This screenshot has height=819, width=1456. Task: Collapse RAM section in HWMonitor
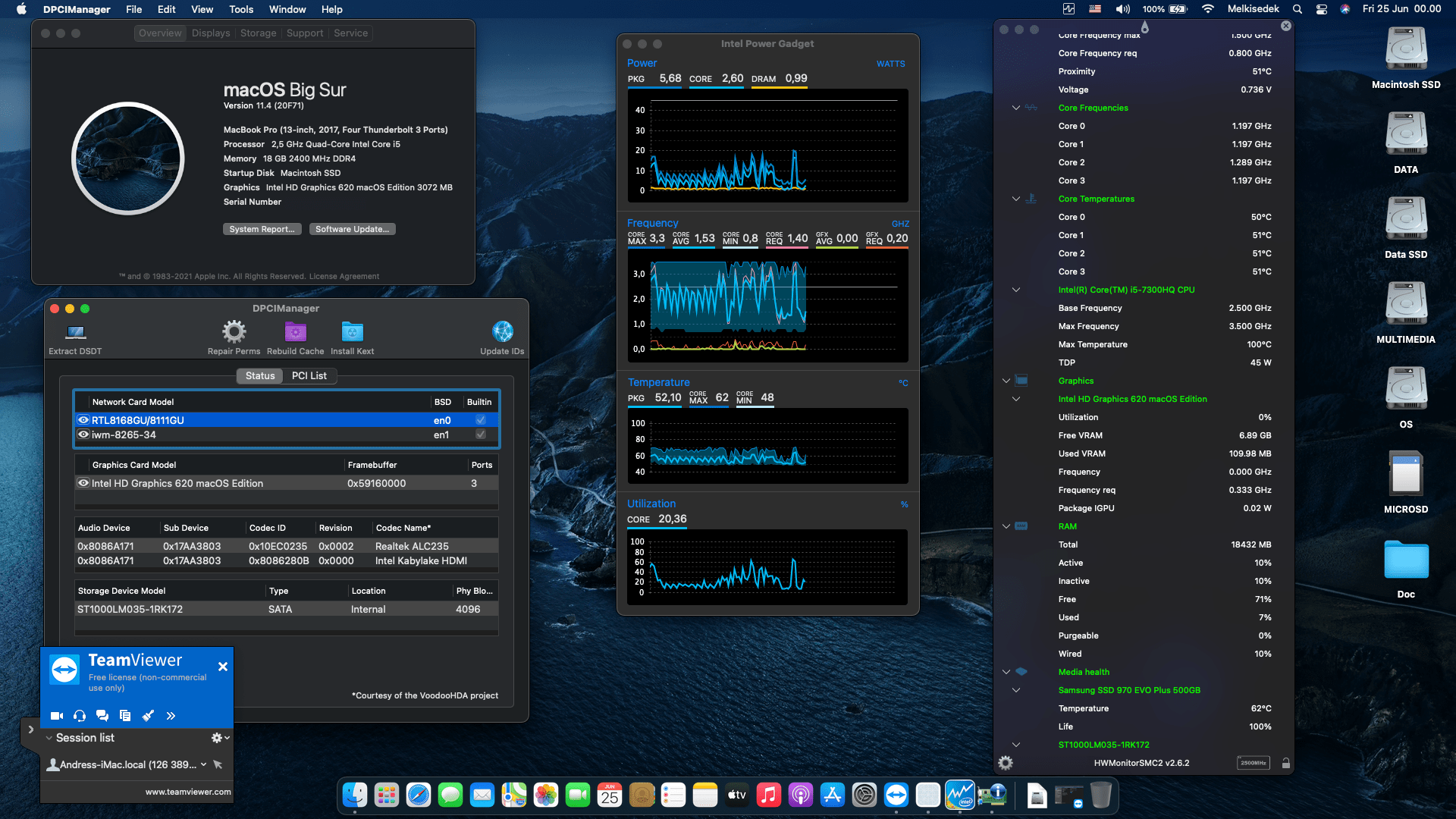tap(1006, 526)
